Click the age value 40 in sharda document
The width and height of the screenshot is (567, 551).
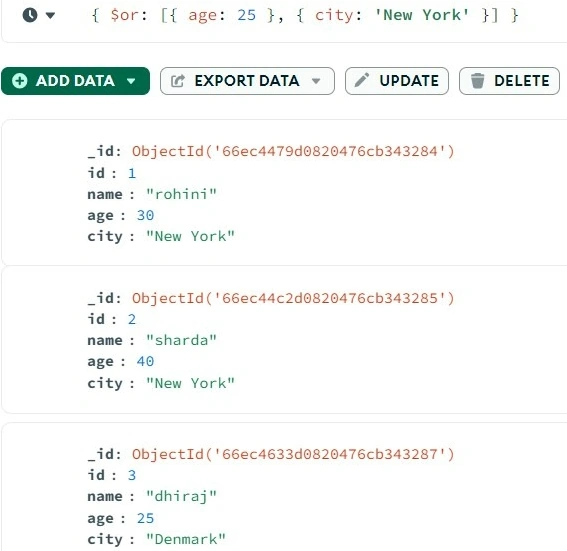tap(145, 361)
